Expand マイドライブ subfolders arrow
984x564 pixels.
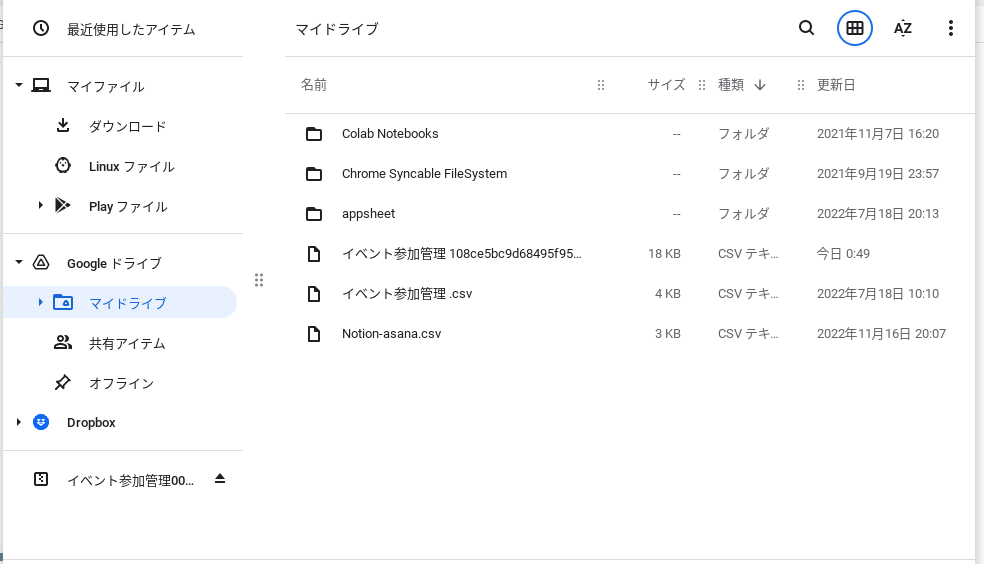[40, 302]
